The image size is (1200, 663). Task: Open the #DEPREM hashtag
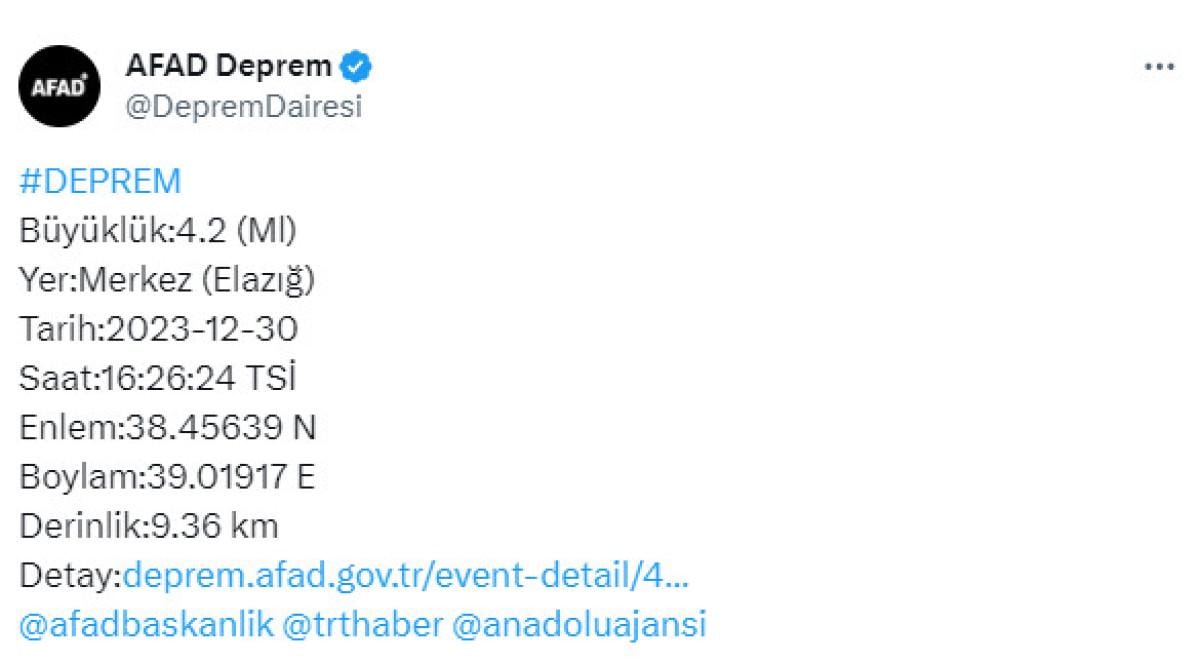click(100, 182)
